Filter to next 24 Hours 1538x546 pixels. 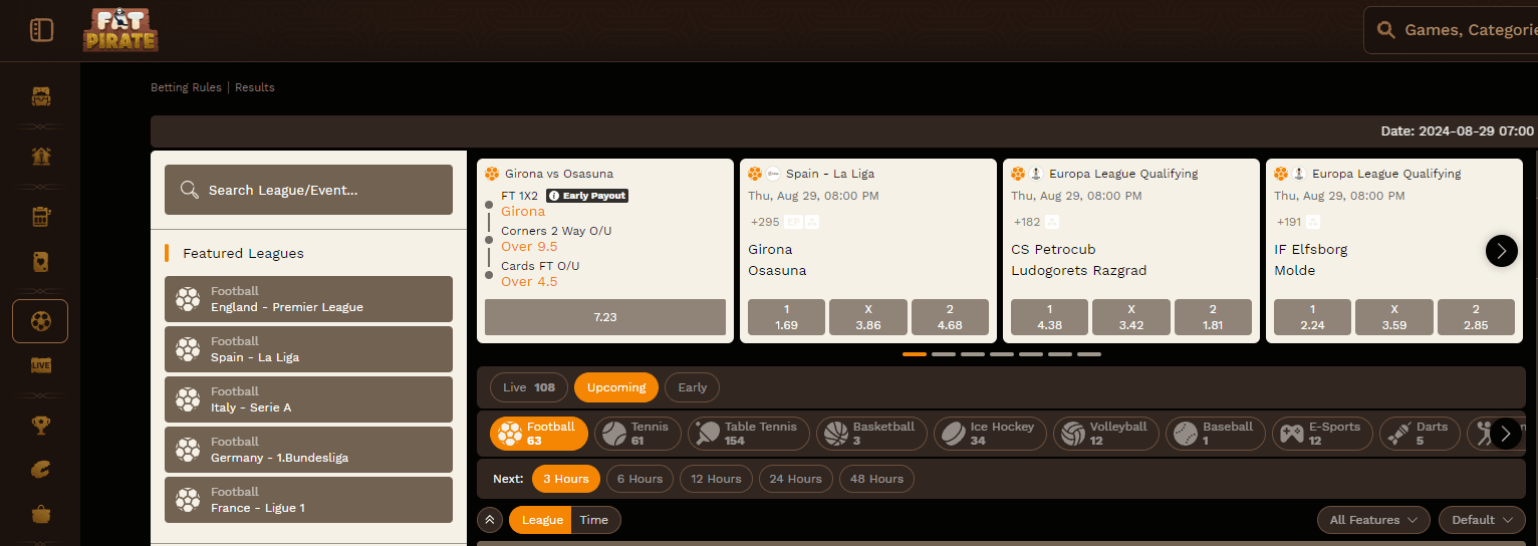[x=795, y=479]
